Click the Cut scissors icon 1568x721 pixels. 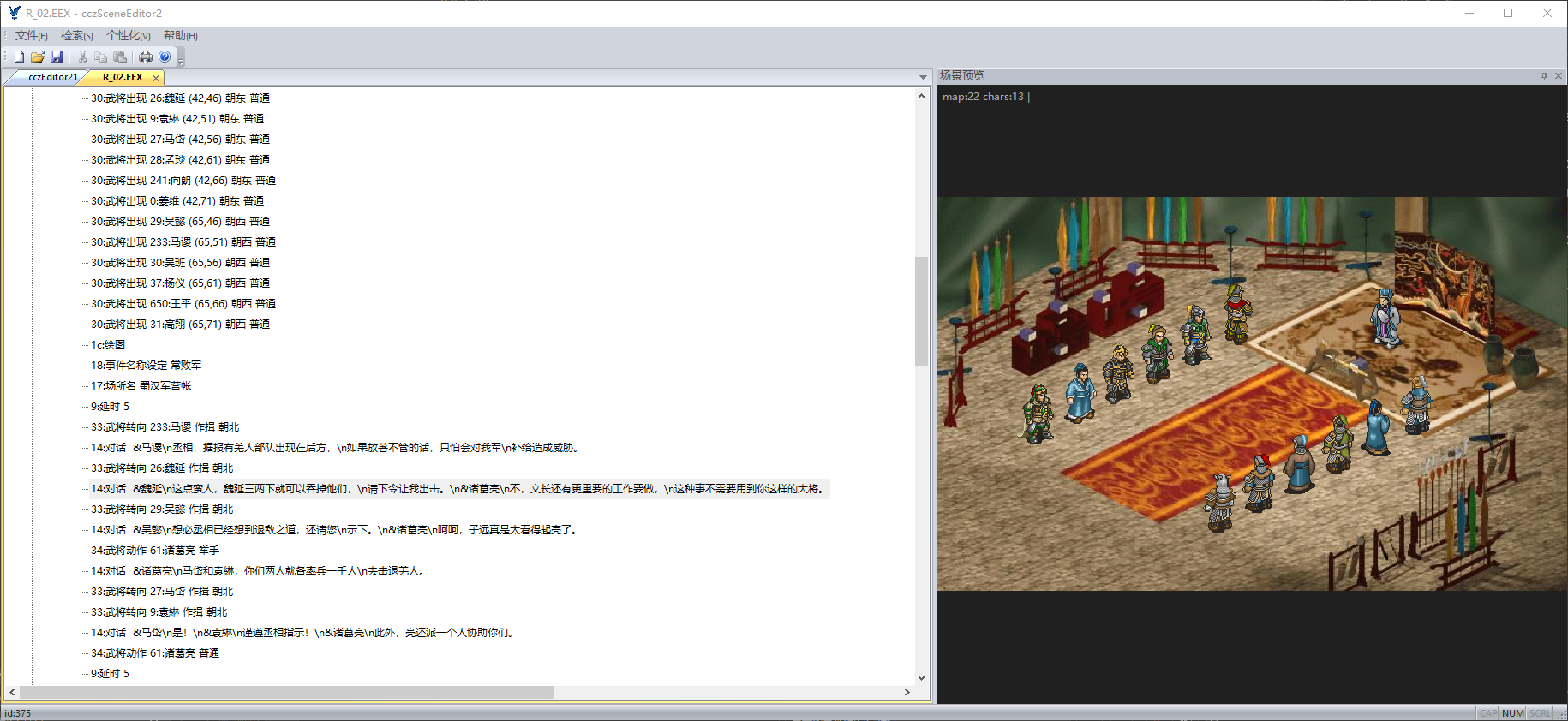point(82,57)
